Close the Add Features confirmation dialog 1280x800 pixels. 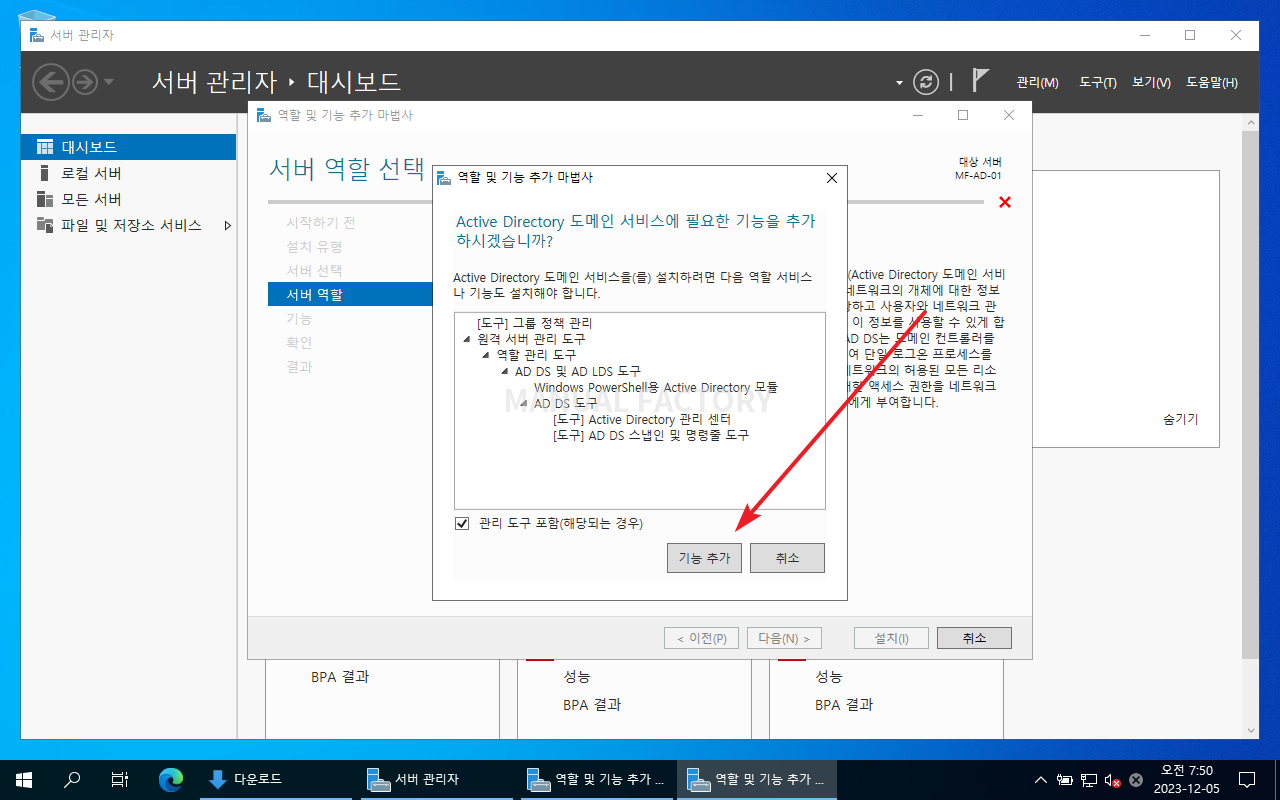tap(831, 178)
